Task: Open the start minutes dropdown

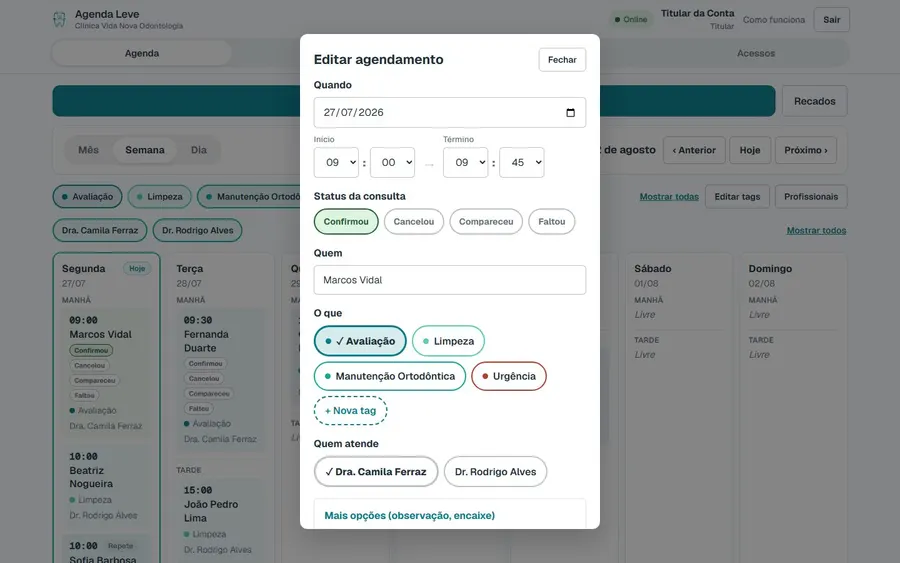Action: [393, 162]
